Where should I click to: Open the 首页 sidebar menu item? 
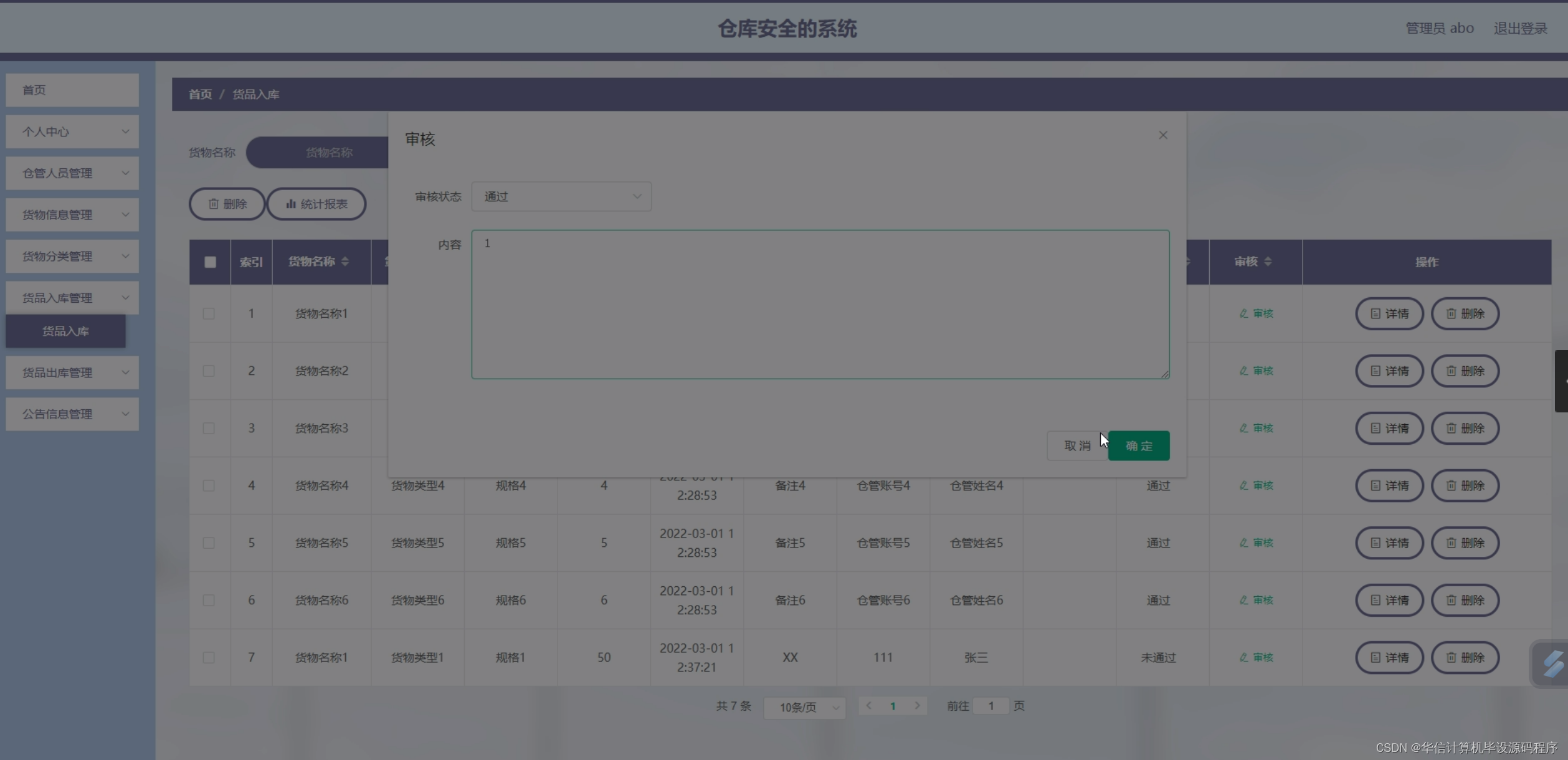point(72,90)
